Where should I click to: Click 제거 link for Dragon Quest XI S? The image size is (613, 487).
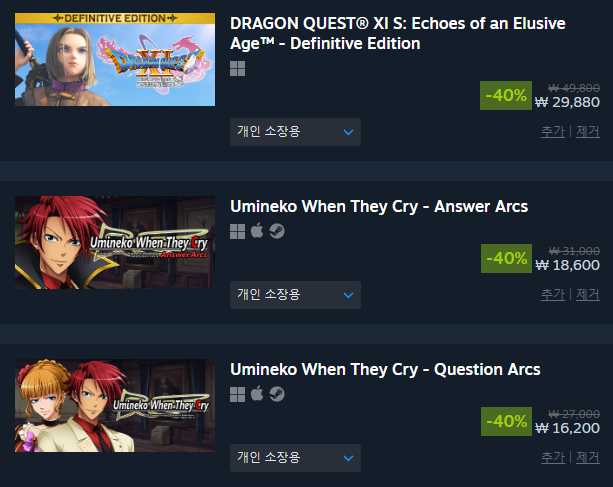(588, 132)
